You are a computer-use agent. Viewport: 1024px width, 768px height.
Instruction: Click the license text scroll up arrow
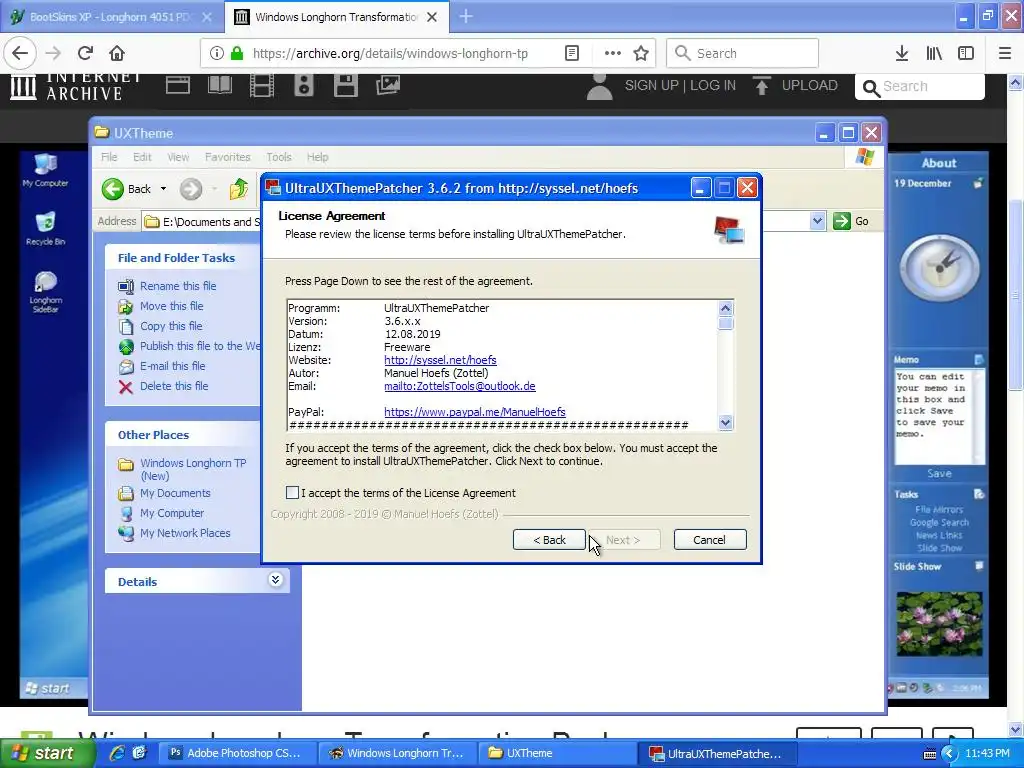pyautogui.click(x=726, y=308)
